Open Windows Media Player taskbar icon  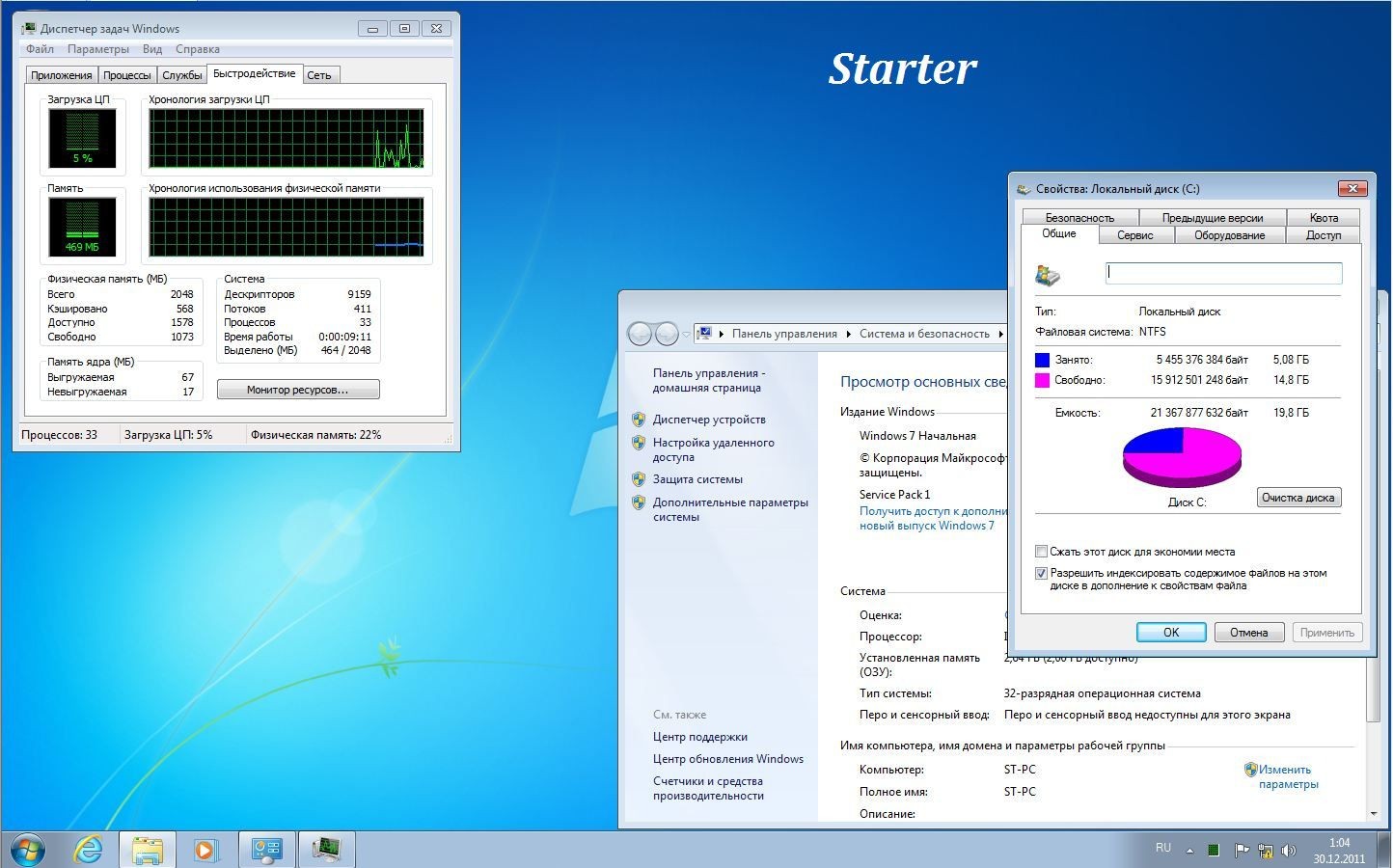205,850
